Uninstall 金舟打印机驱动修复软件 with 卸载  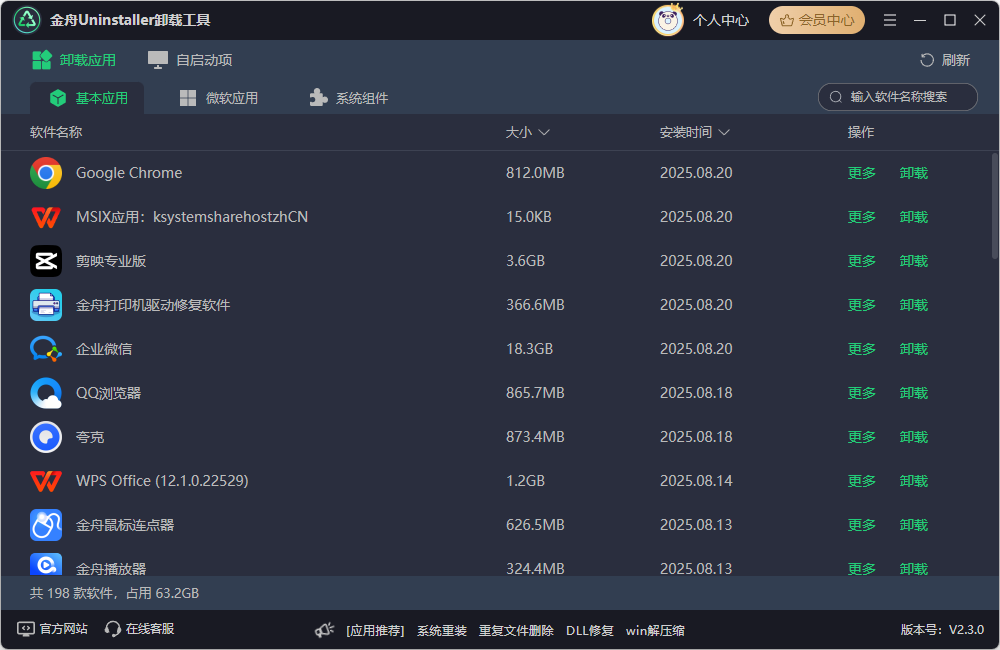tap(914, 305)
